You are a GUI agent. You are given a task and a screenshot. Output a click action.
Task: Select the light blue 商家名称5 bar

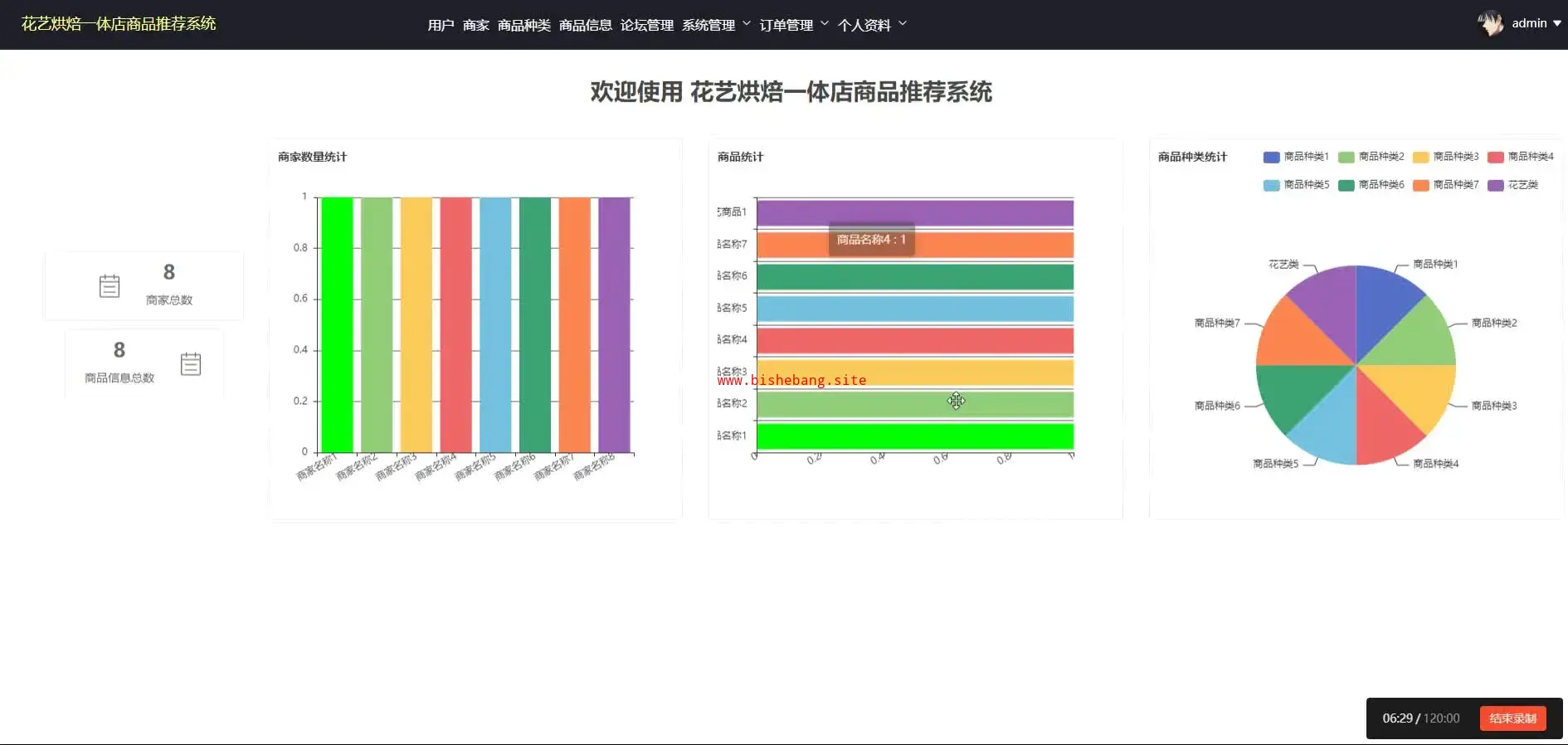pos(495,324)
